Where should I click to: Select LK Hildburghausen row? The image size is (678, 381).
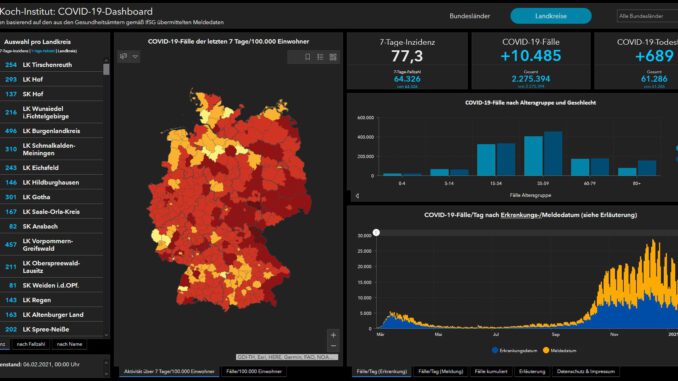52,182
